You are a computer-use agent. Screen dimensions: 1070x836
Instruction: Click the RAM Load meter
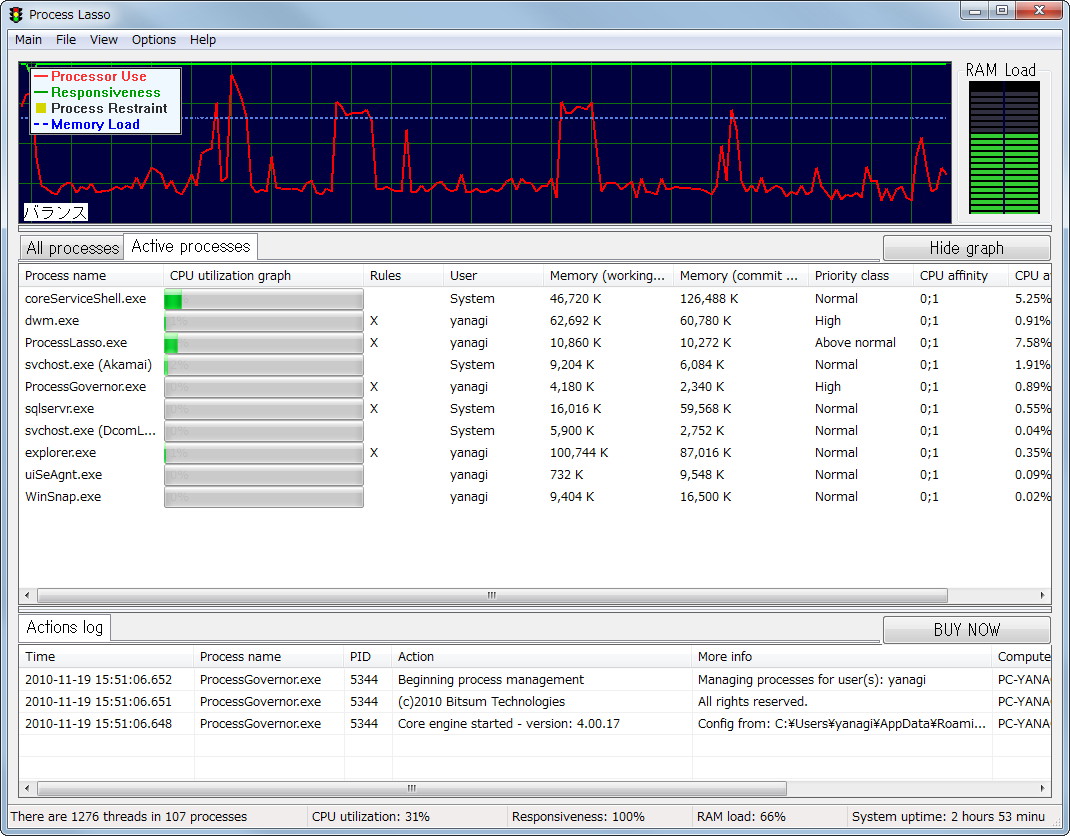pyautogui.click(x=1004, y=147)
